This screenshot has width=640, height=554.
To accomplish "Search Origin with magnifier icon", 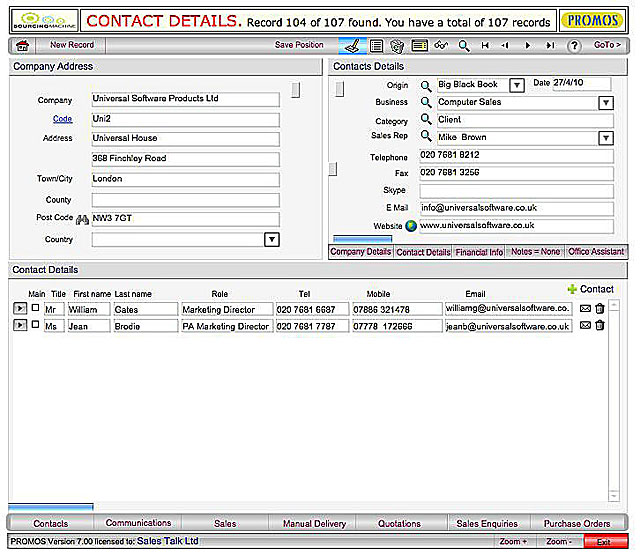I will coord(426,86).
